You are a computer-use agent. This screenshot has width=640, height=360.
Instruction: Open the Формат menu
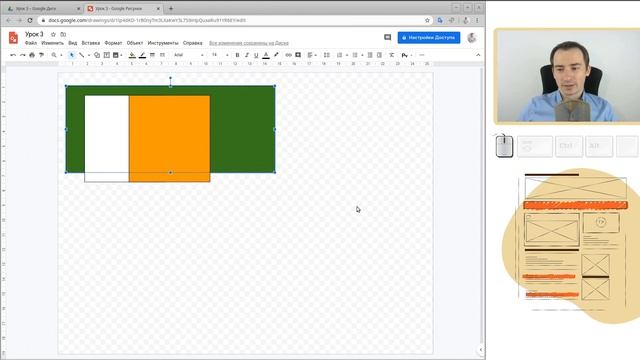tap(113, 43)
